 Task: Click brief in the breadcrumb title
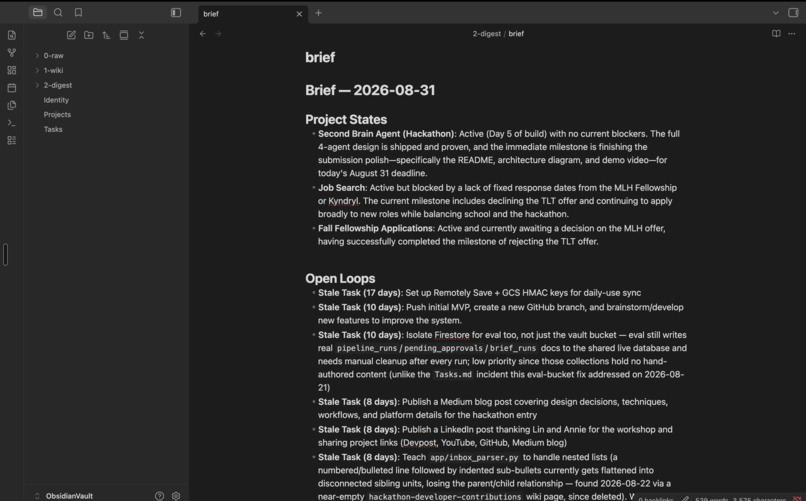point(516,34)
